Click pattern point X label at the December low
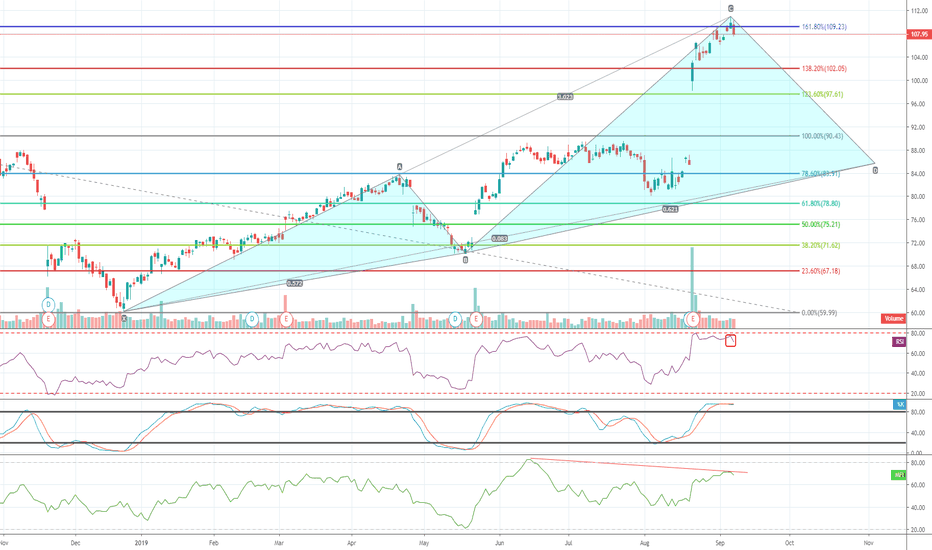This screenshot has height=550, width=932. tap(124, 319)
